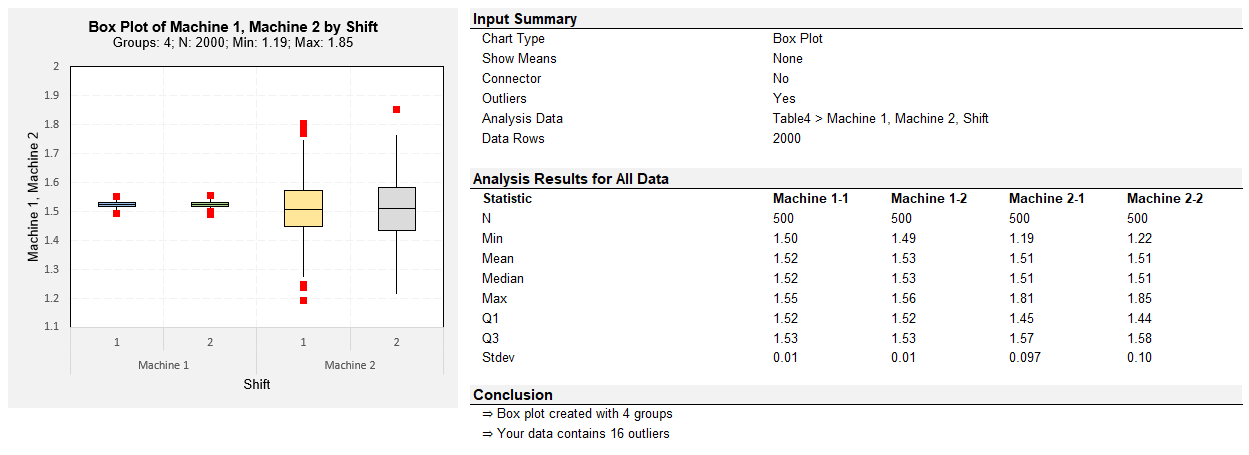Select the Machine 2 x-axis group label

(350, 365)
